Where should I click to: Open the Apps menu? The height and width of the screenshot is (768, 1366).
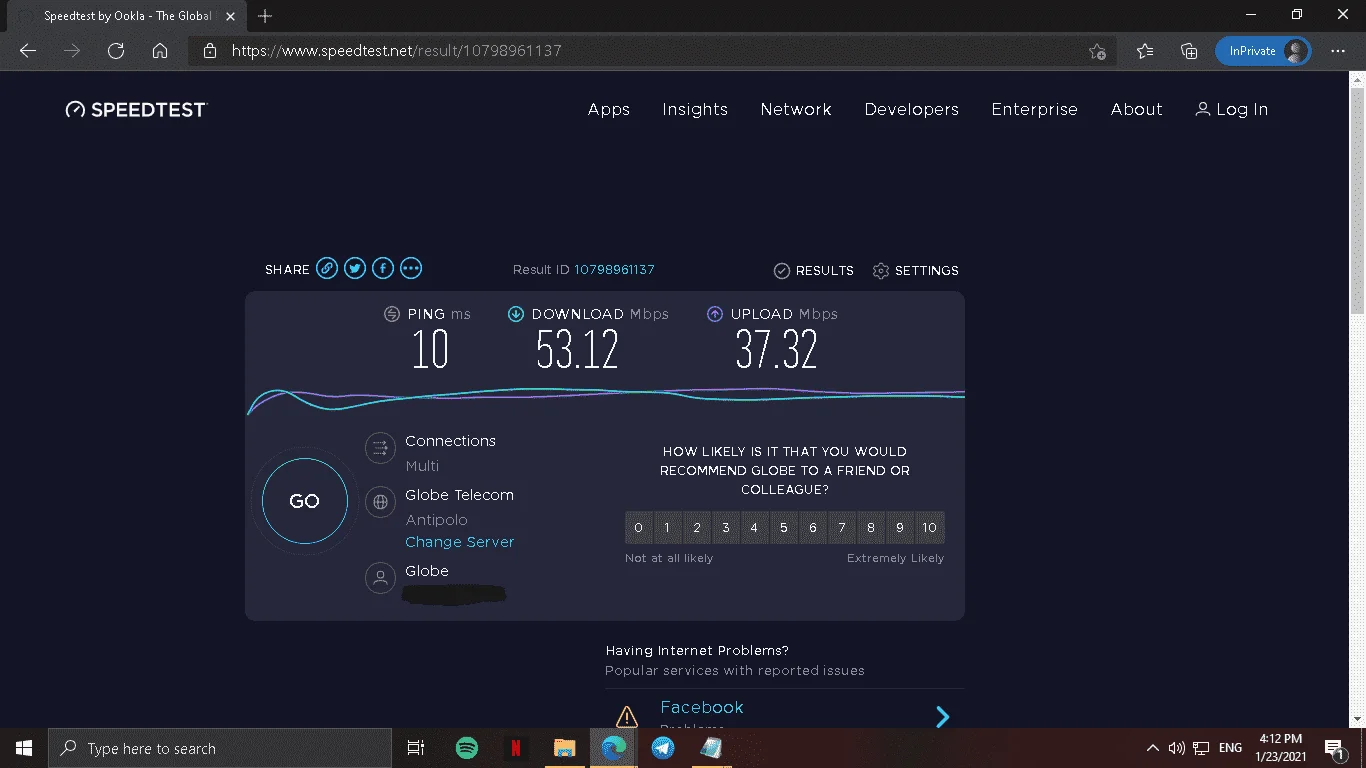coord(609,110)
